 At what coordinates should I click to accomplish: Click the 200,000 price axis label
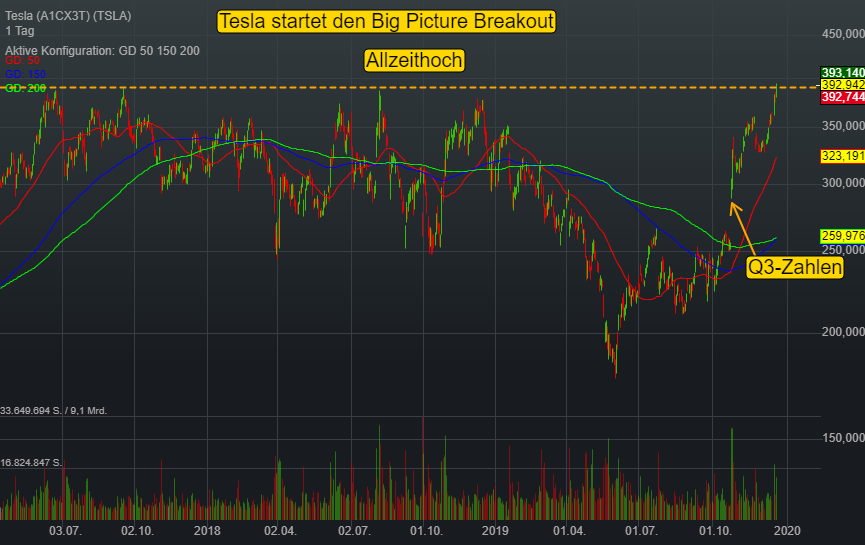pyautogui.click(x=843, y=332)
